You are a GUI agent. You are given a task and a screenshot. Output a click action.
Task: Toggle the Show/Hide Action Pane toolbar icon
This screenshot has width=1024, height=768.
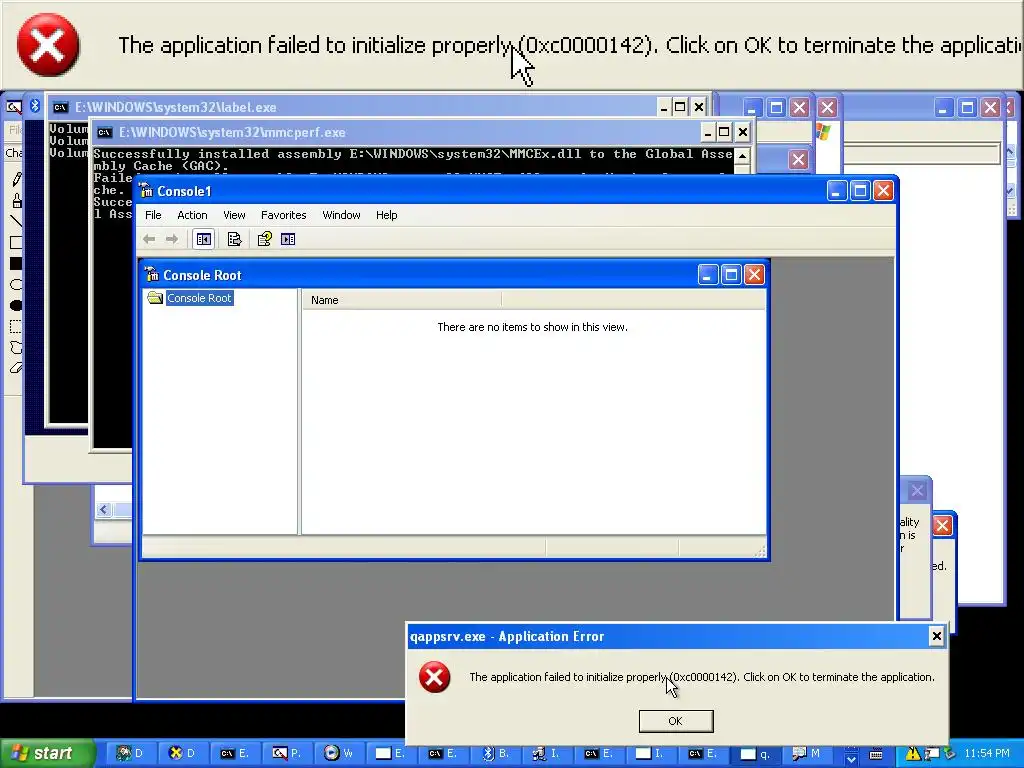[288, 239]
